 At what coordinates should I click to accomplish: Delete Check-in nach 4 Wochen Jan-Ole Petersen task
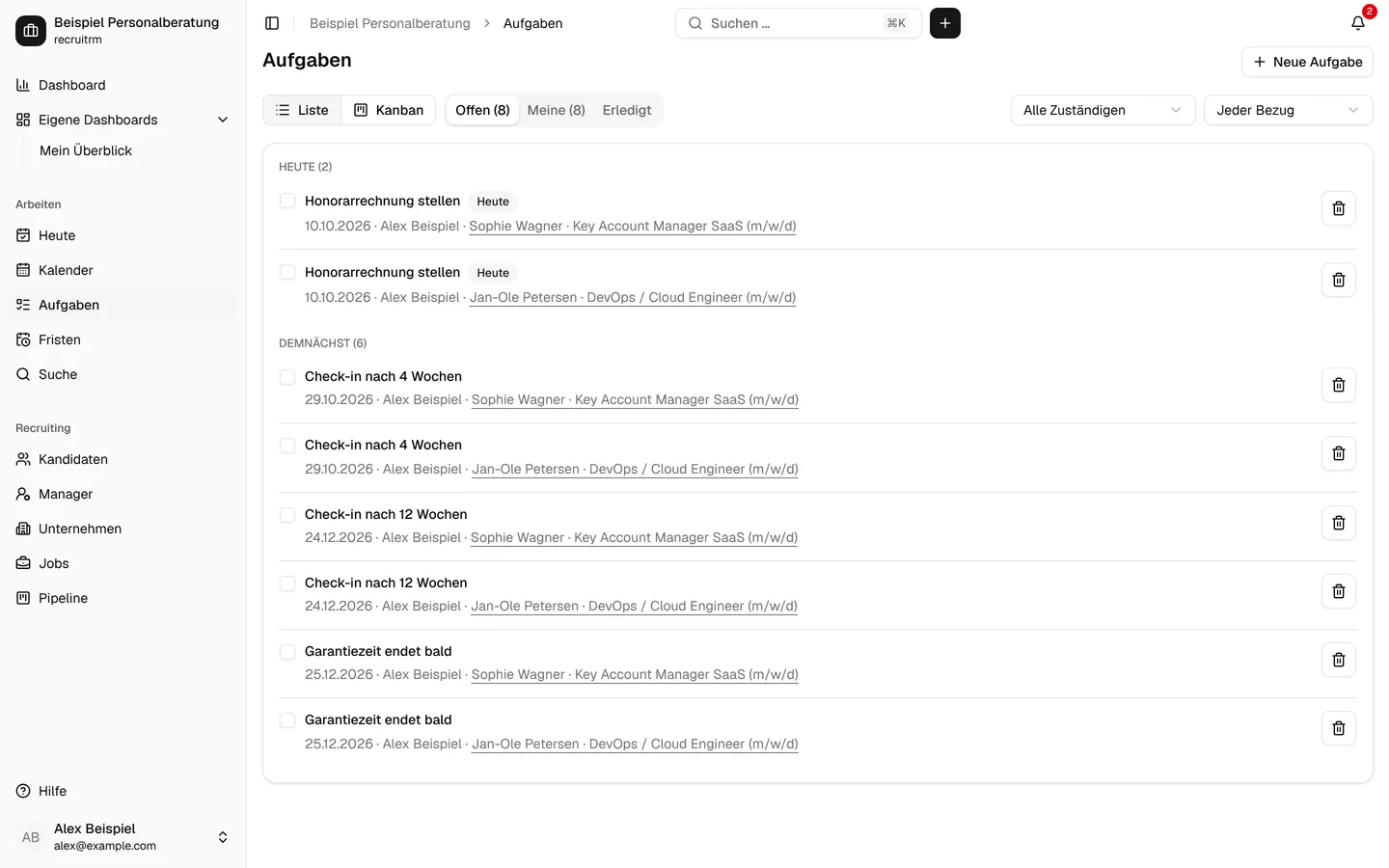tap(1339, 453)
